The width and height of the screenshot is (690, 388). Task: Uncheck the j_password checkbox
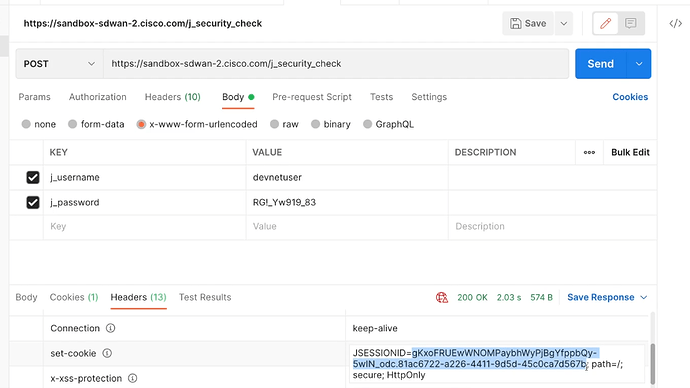(x=33, y=202)
